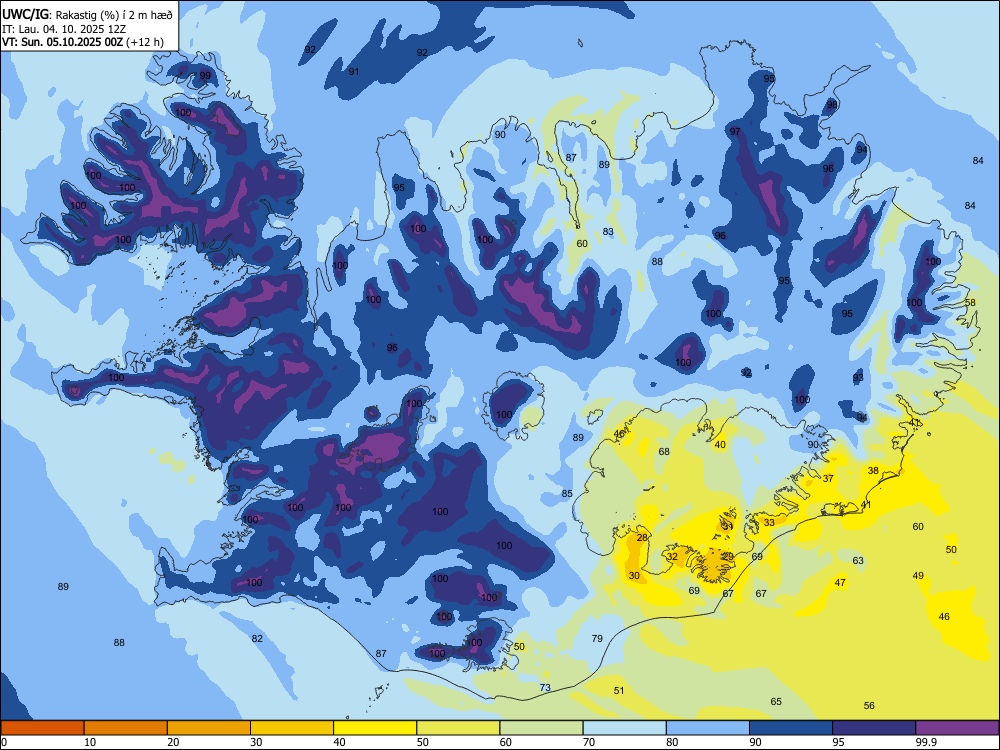Click the 40–50 bright yellow legend swatch

point(375,728)
